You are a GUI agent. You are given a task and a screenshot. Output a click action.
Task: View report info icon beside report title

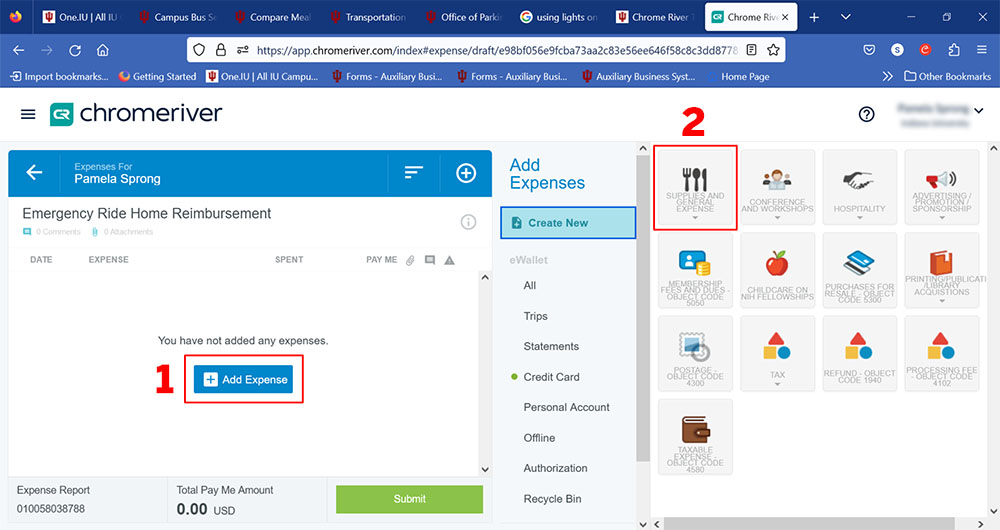click(x=468, y=222)
